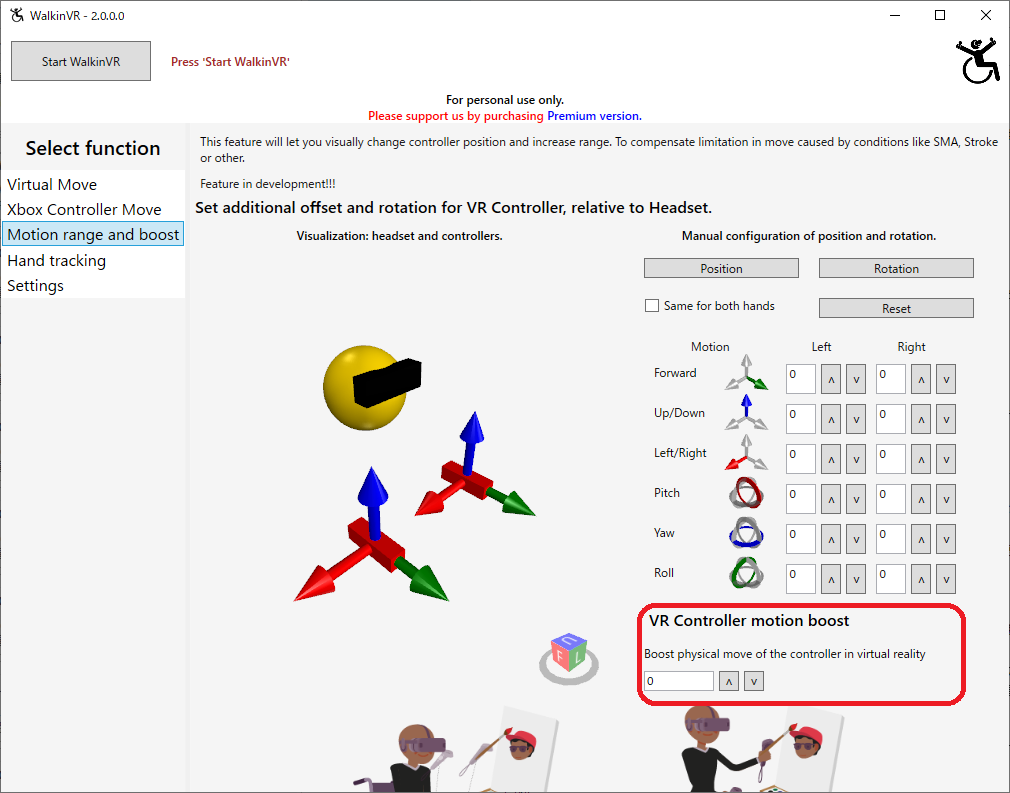Focus the Roll Right value field

click(x=891, y=579)
